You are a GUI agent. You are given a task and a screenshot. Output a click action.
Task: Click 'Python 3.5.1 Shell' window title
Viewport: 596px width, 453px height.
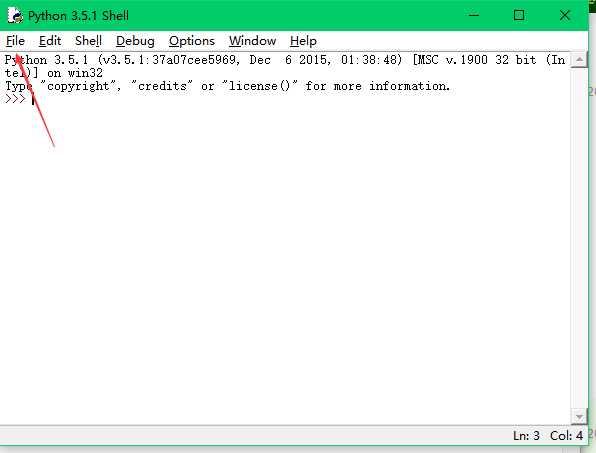[78, 16]
